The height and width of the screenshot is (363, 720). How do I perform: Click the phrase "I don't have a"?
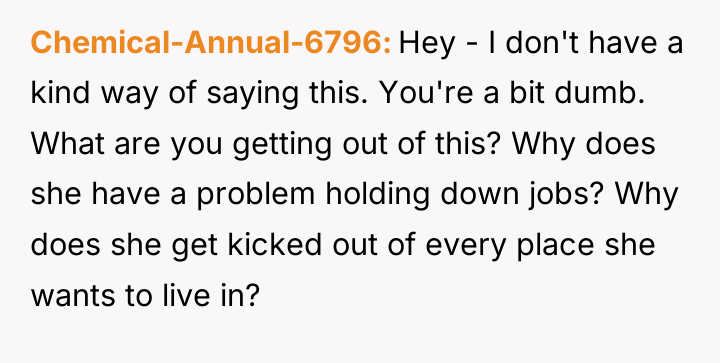click(x=586, y=43)
